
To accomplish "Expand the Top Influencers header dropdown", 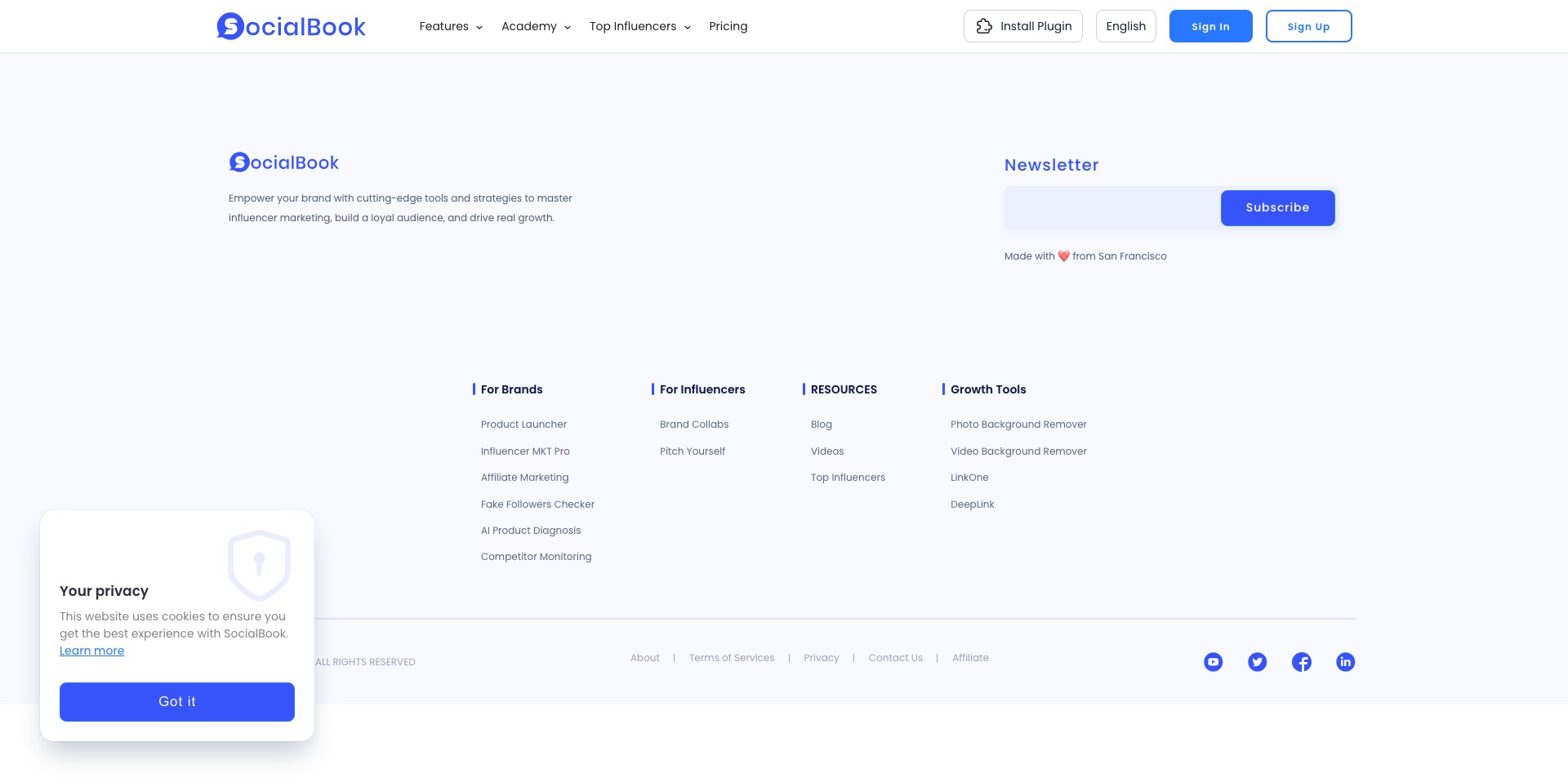I will [x=640, y=26].
